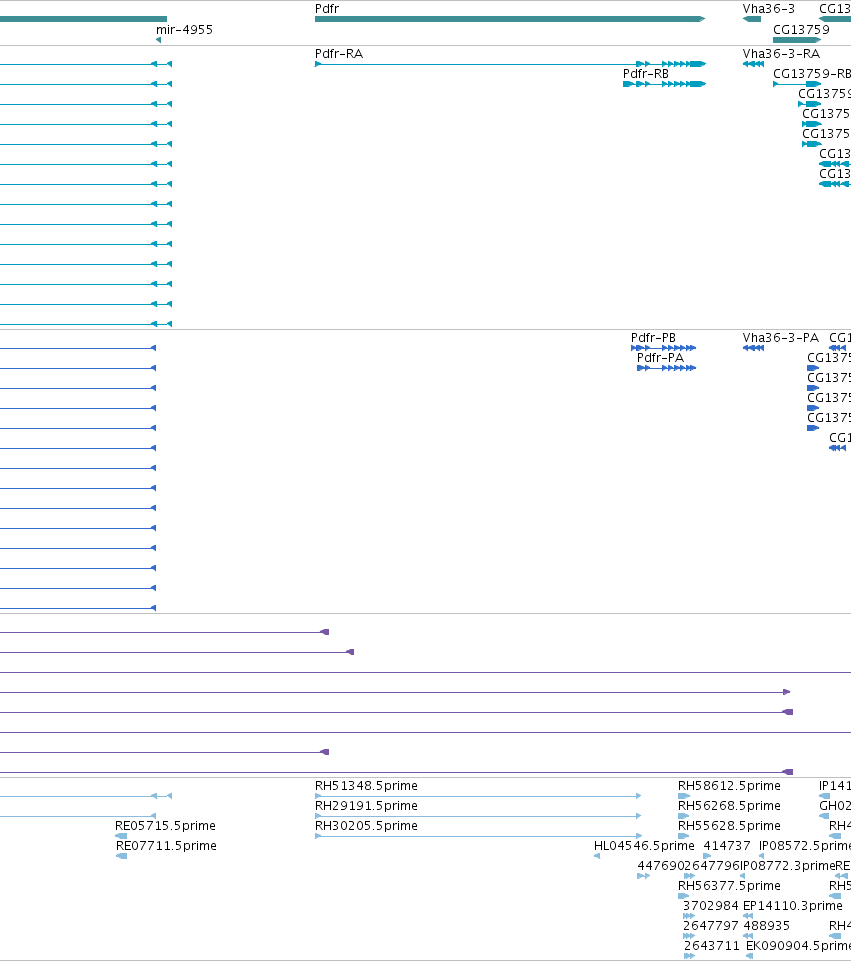Viewport: 851px width, 961px height.
Task: Select the Pdfr-PA protein label
Action: coord(660,357)
